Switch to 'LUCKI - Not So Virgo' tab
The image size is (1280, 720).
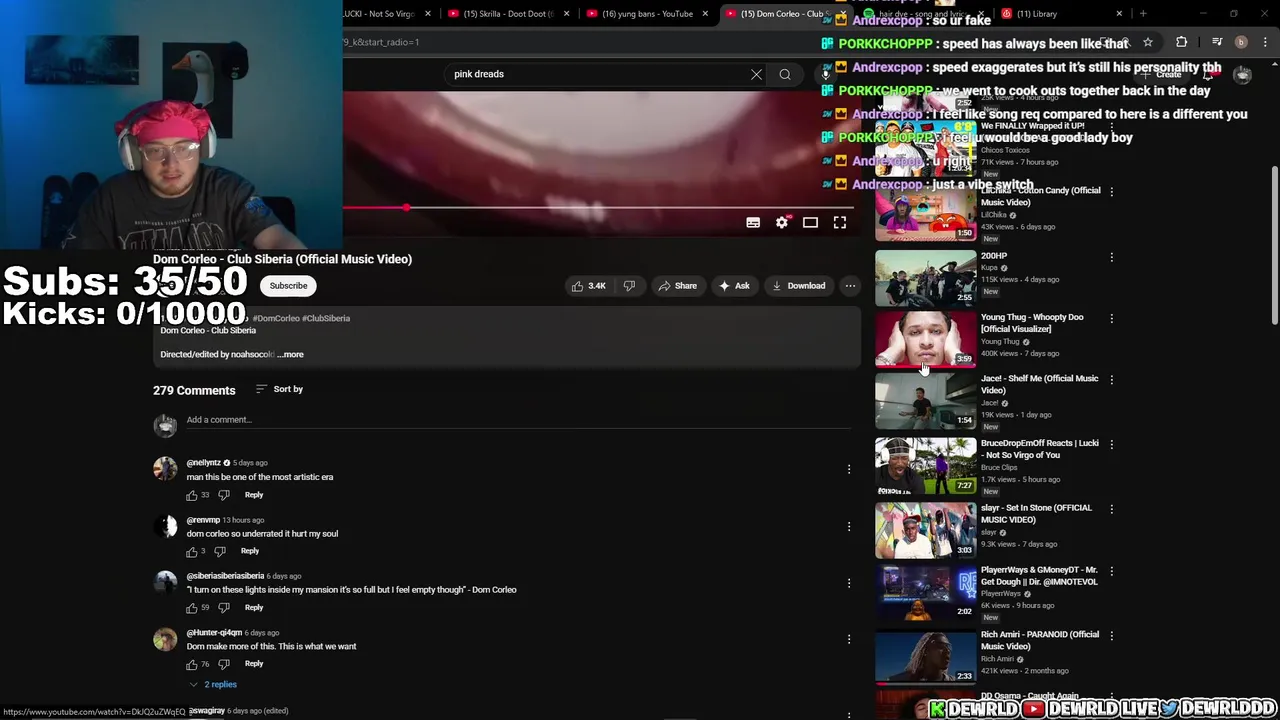[x=380, y=14]
